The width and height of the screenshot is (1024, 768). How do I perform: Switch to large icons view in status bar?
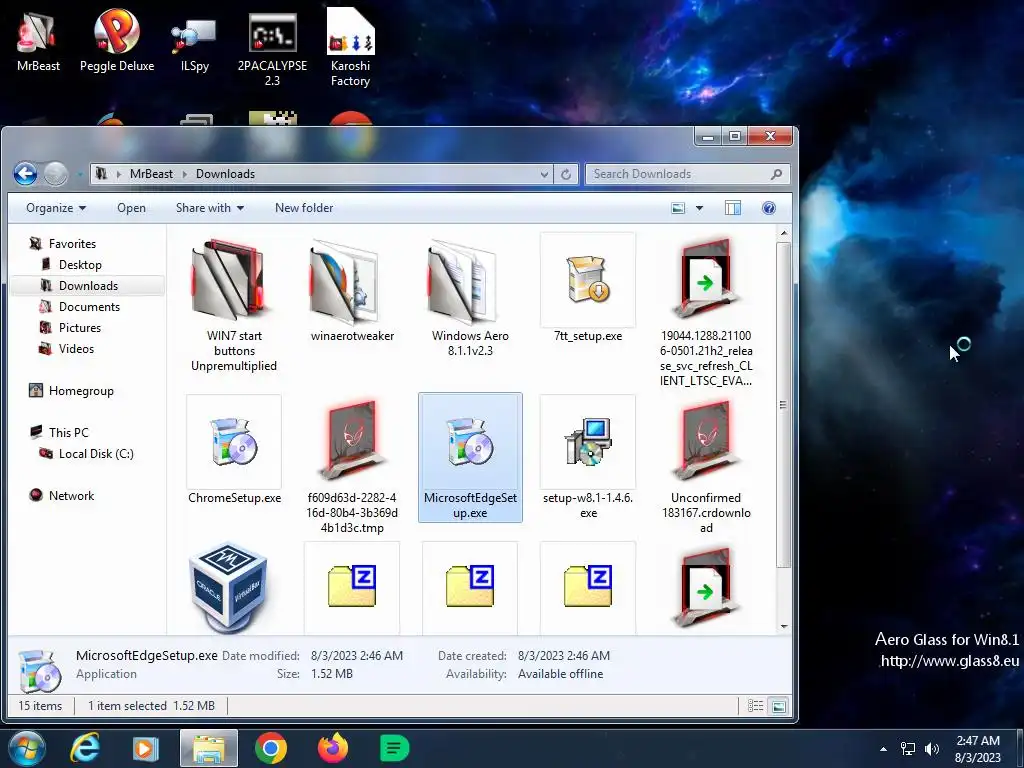click(x=778, y=705)
